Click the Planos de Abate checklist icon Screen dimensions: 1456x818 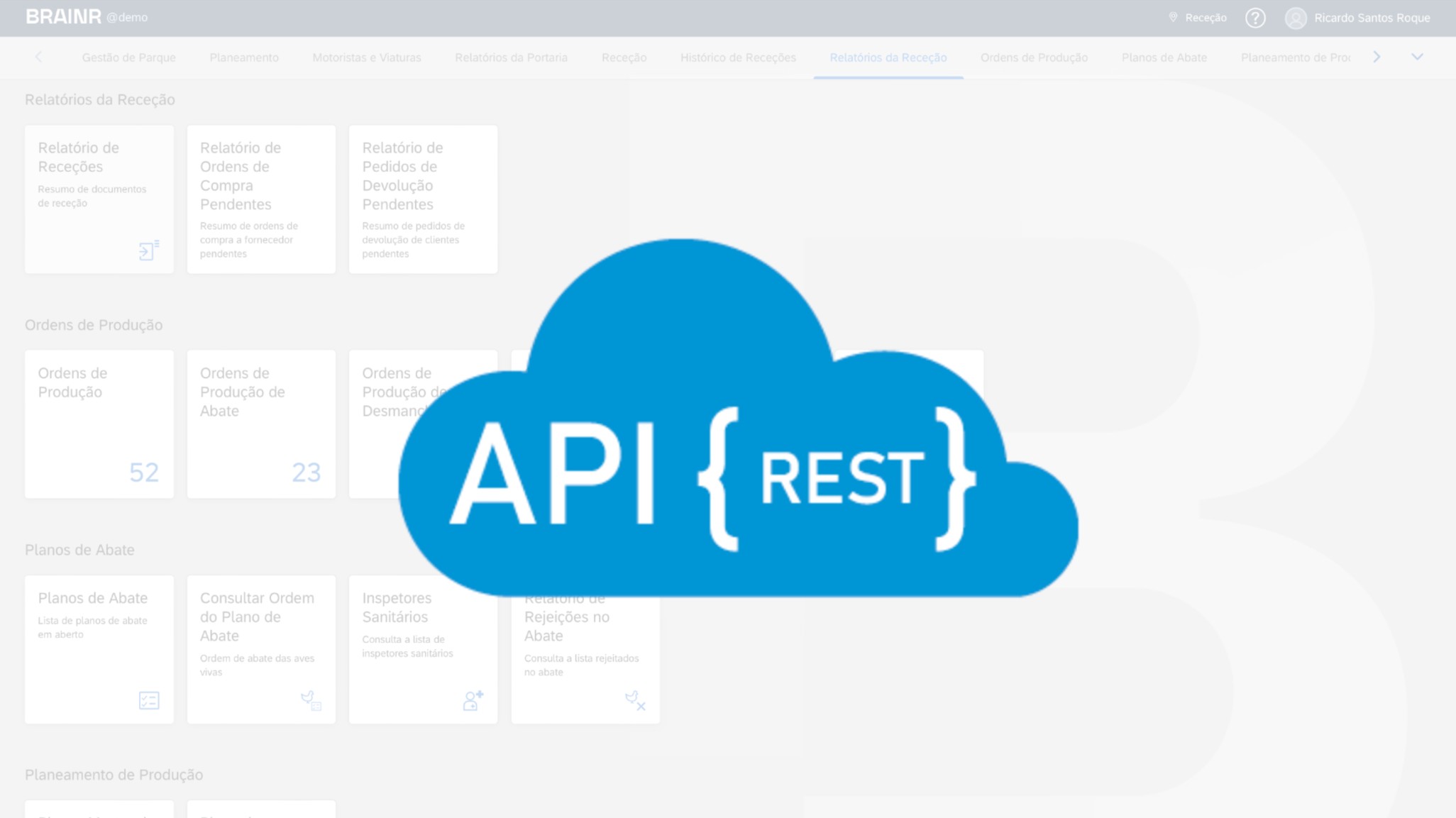tap(149, 700)
